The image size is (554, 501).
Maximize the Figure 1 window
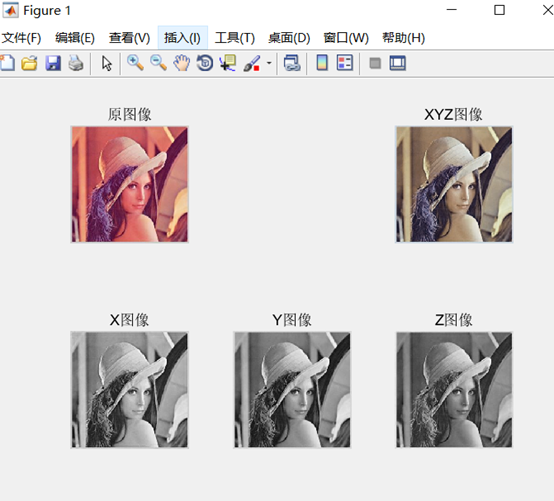pos(499,10)
